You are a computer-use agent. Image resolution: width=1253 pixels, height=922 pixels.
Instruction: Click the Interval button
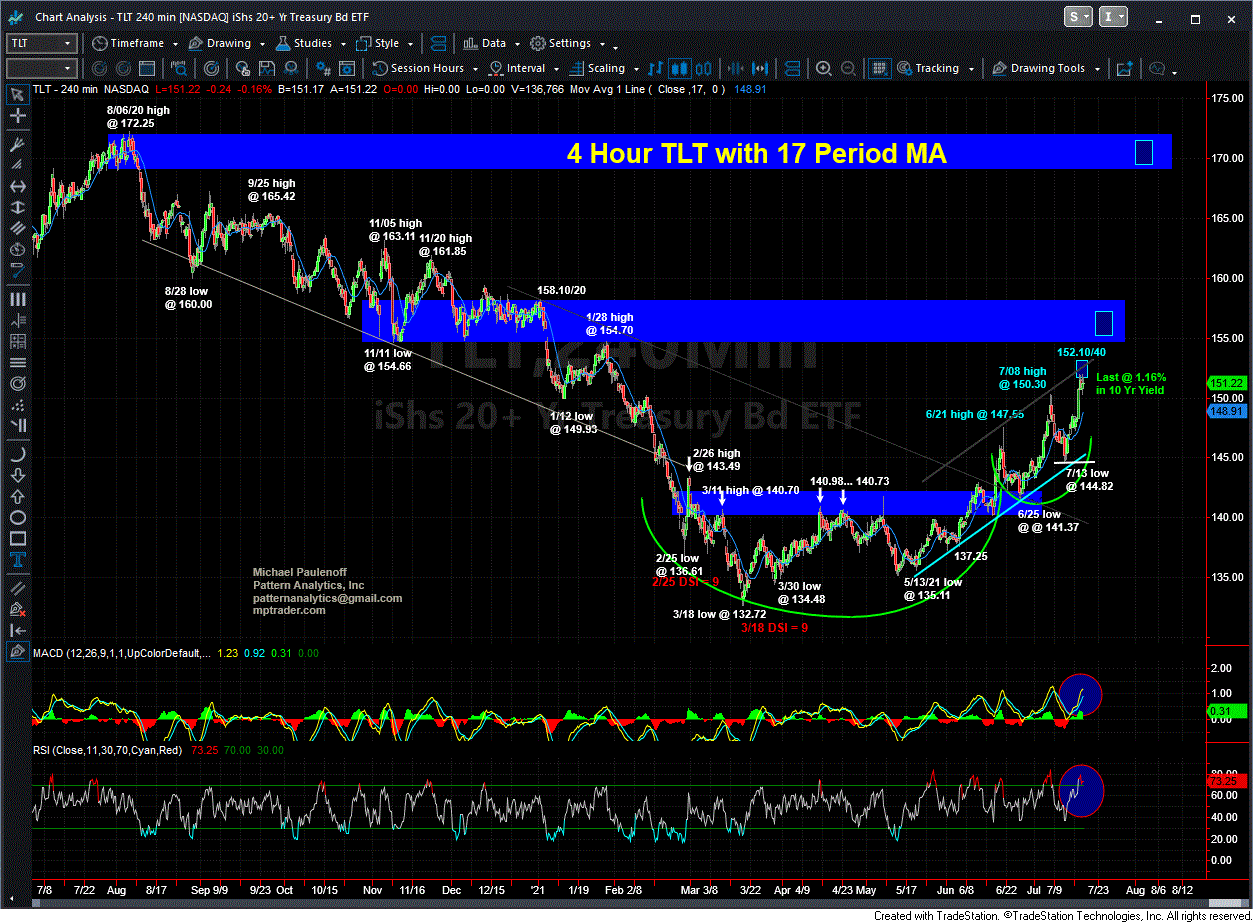(517, 68)
